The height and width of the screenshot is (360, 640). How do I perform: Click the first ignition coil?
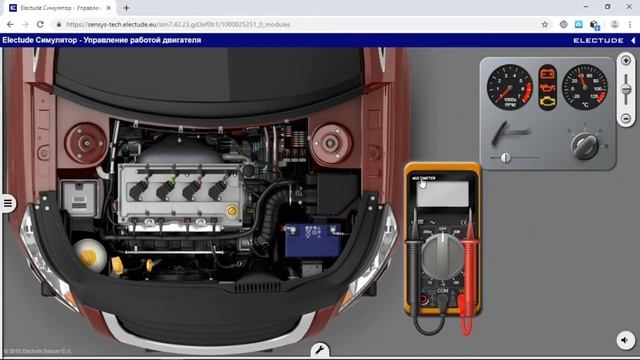tap(139, 189)
